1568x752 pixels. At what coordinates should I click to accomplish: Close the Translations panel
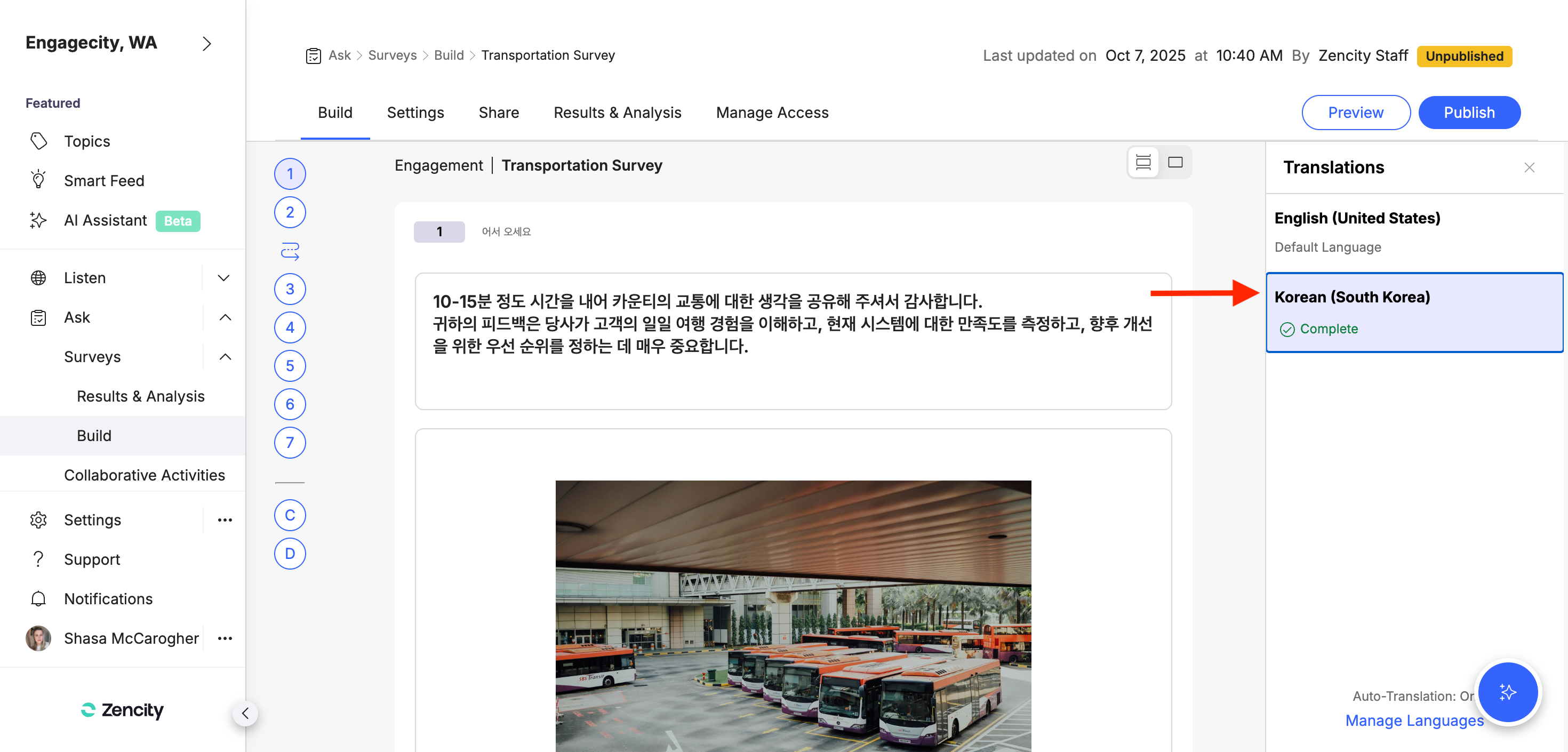click(x=1529, y=167)
